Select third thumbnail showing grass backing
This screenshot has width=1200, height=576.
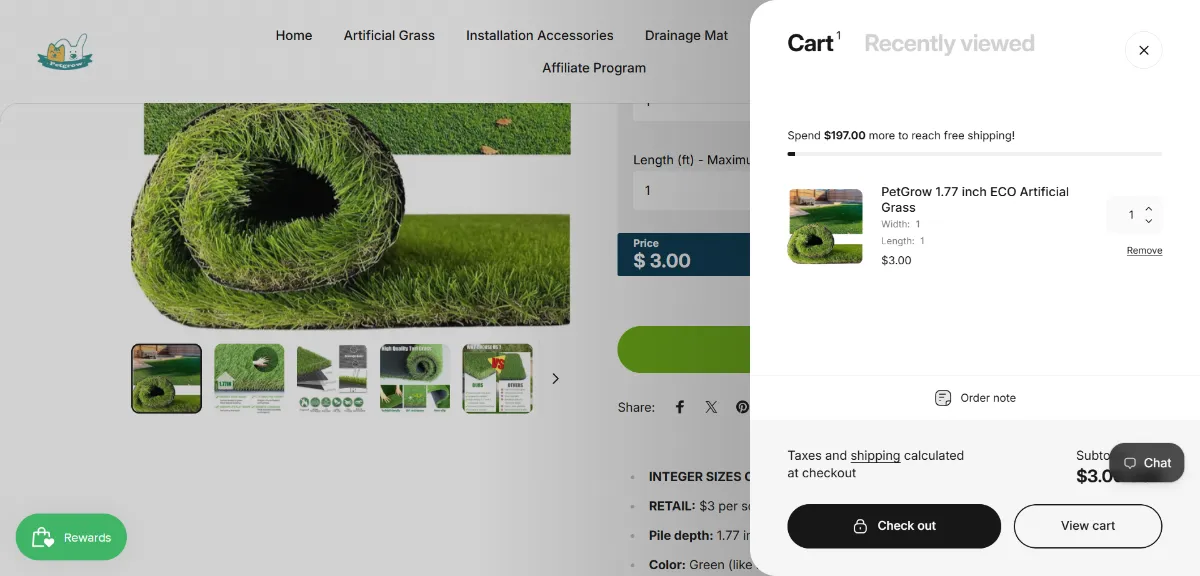pyautogui.click(x=332, y=378)
